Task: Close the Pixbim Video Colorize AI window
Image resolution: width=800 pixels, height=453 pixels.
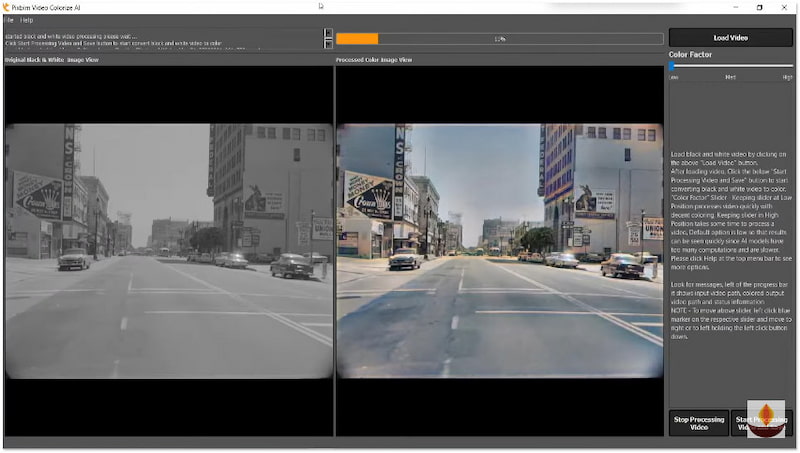Action: click(786, 7)
